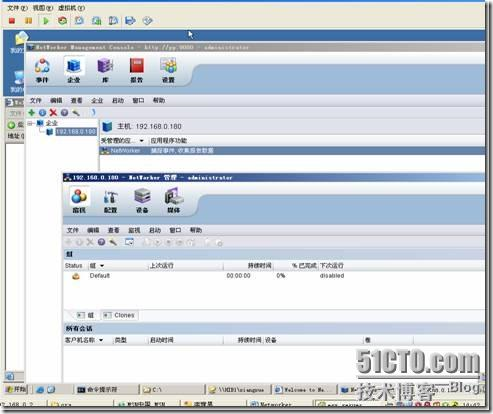
Task: Open the Welcome to Ne... taskbar button
Action: pyautogui.click(x=303, y=389)
